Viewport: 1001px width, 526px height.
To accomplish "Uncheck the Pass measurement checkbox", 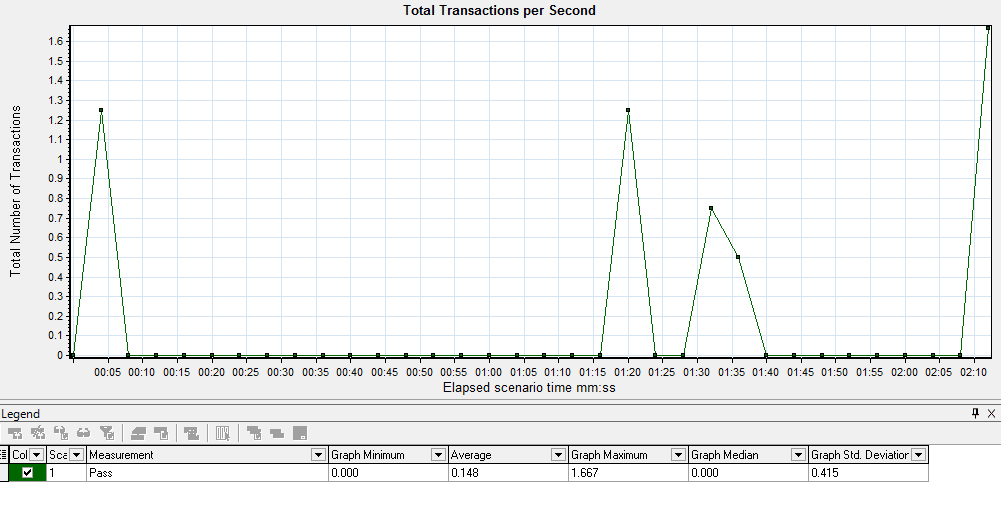I will [27, 473].
